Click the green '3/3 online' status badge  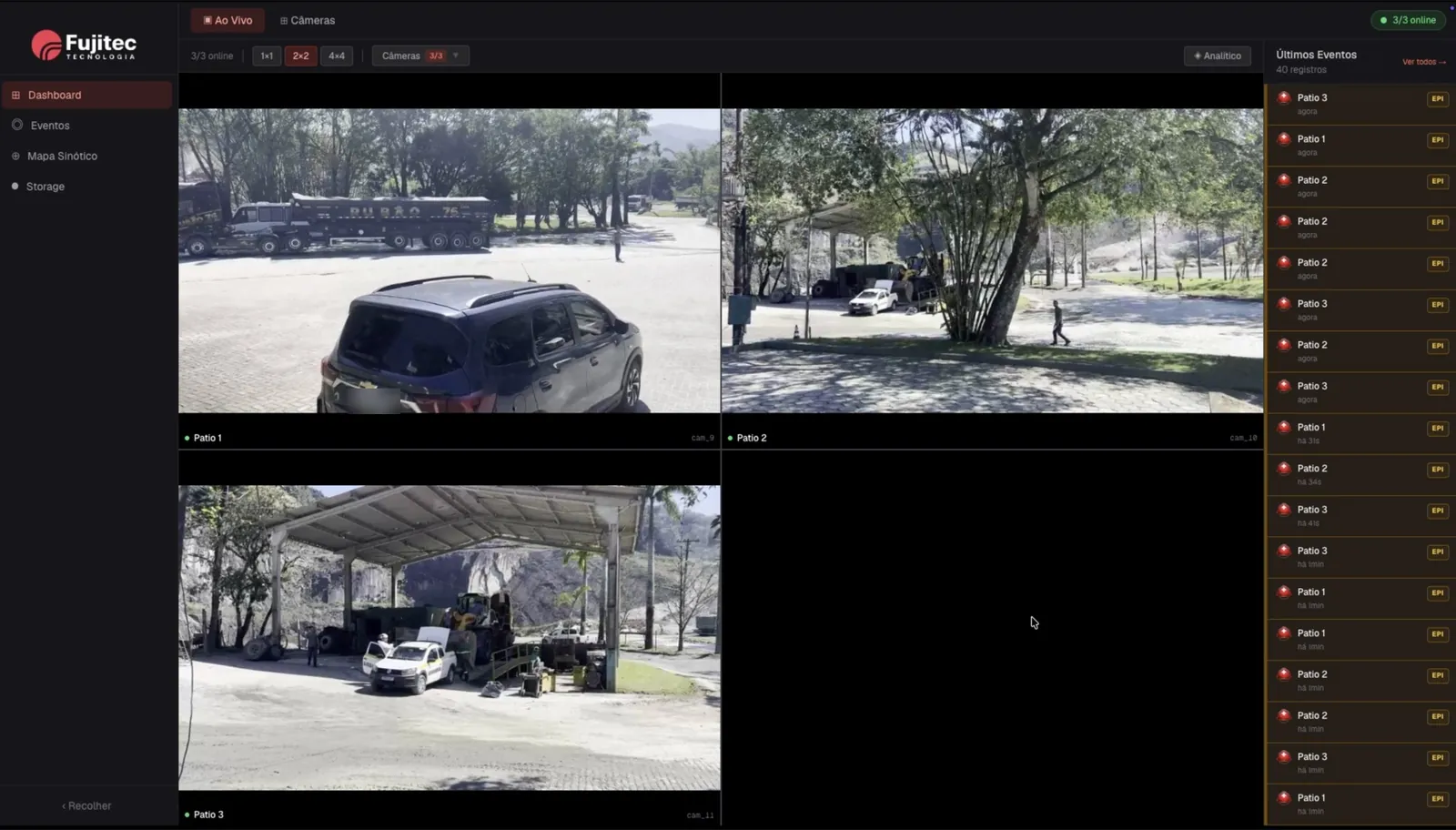click(x=1408, y=20)
